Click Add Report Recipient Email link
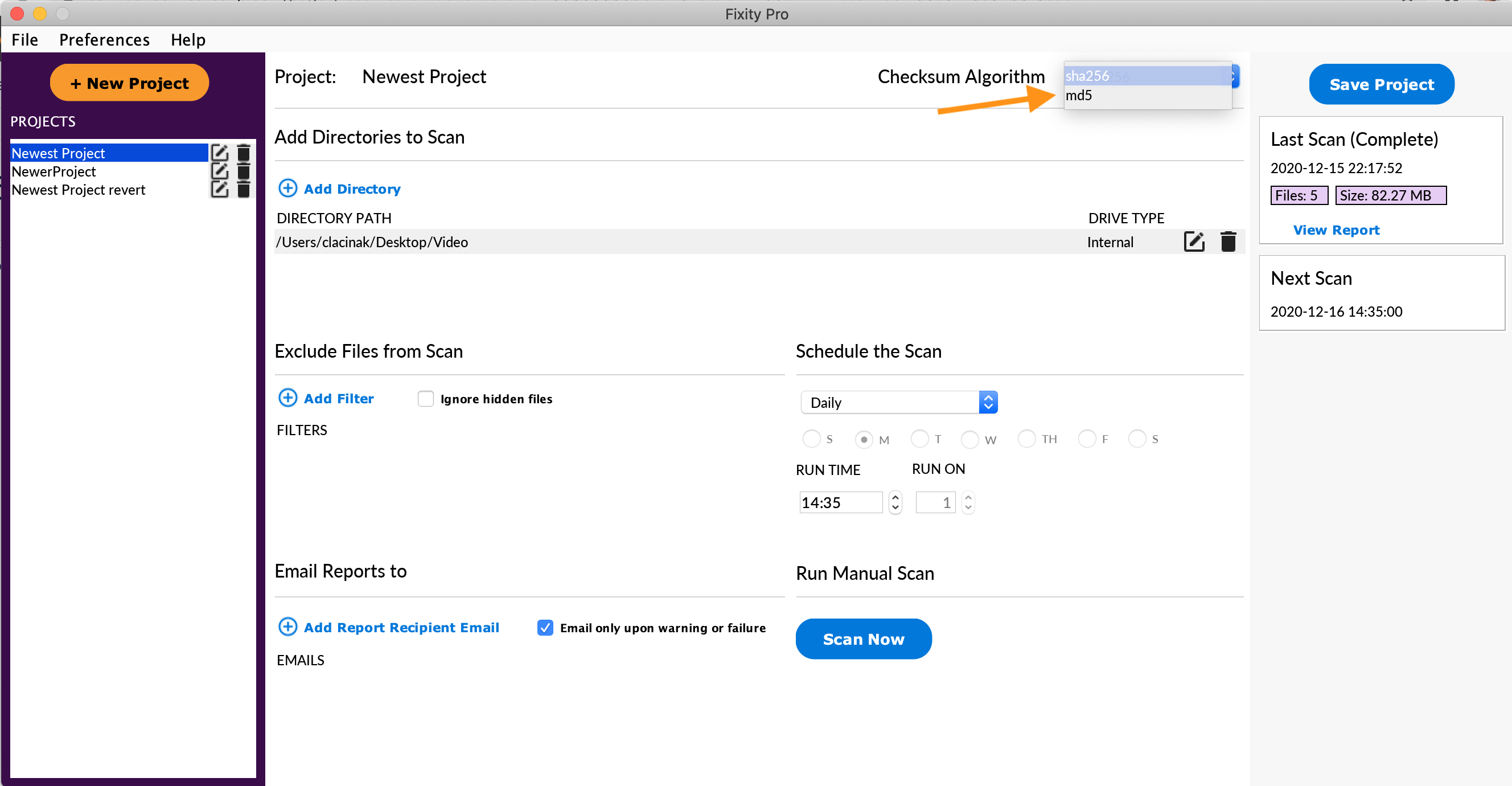The width and height of the screenshot is (1512, 786). coord(401,628)
